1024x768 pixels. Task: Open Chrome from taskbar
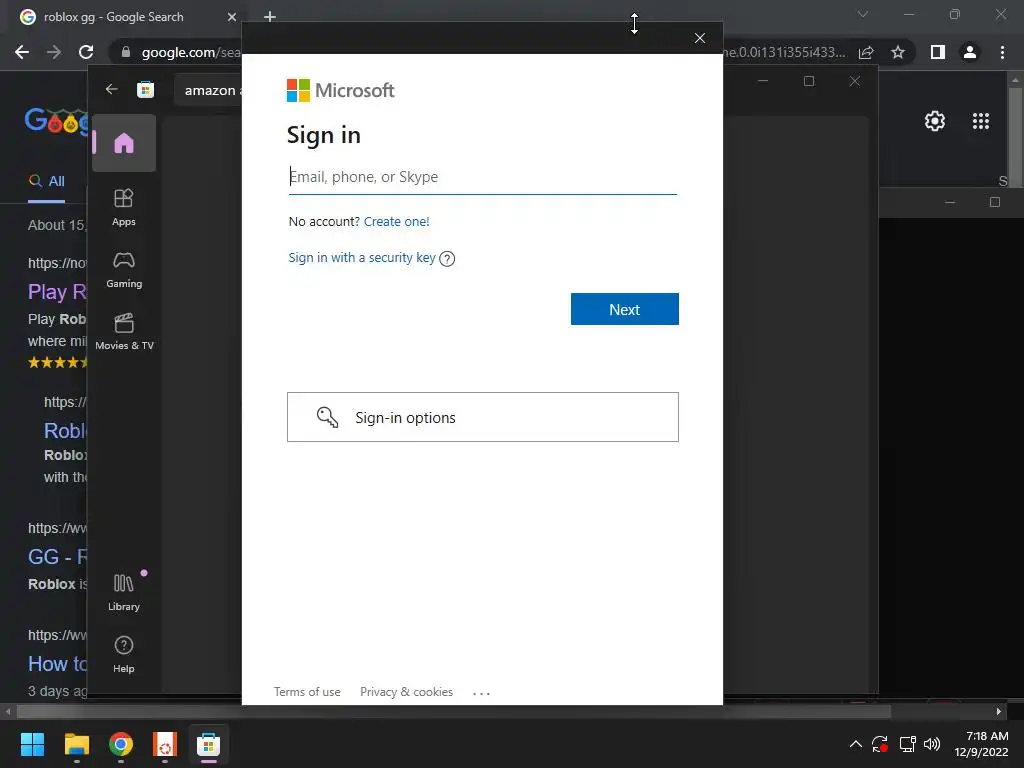pyautogui.click(x=121, y=744)
